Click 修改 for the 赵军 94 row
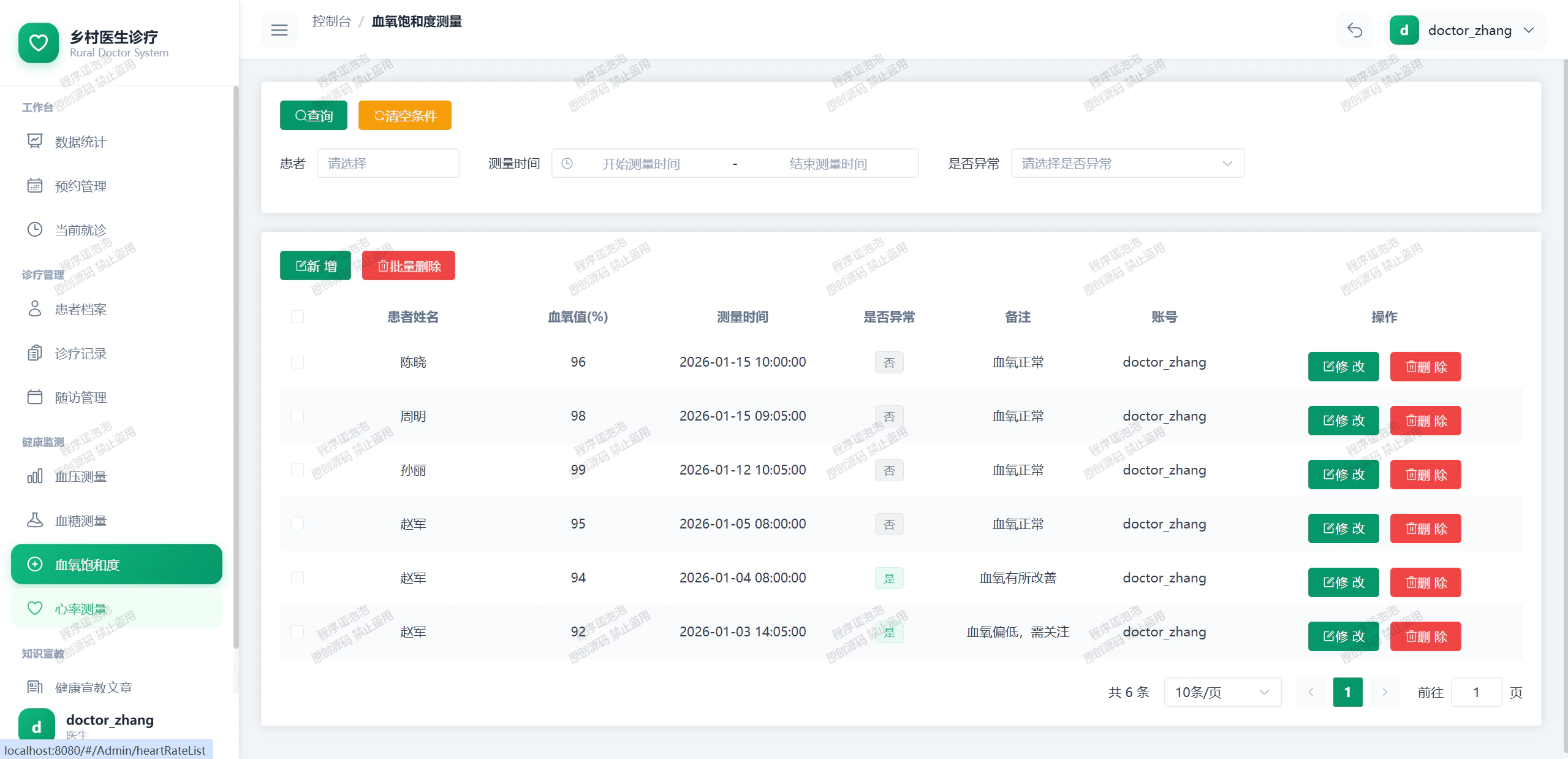This screenshot has height=759, width=1568. [1344, 582]
